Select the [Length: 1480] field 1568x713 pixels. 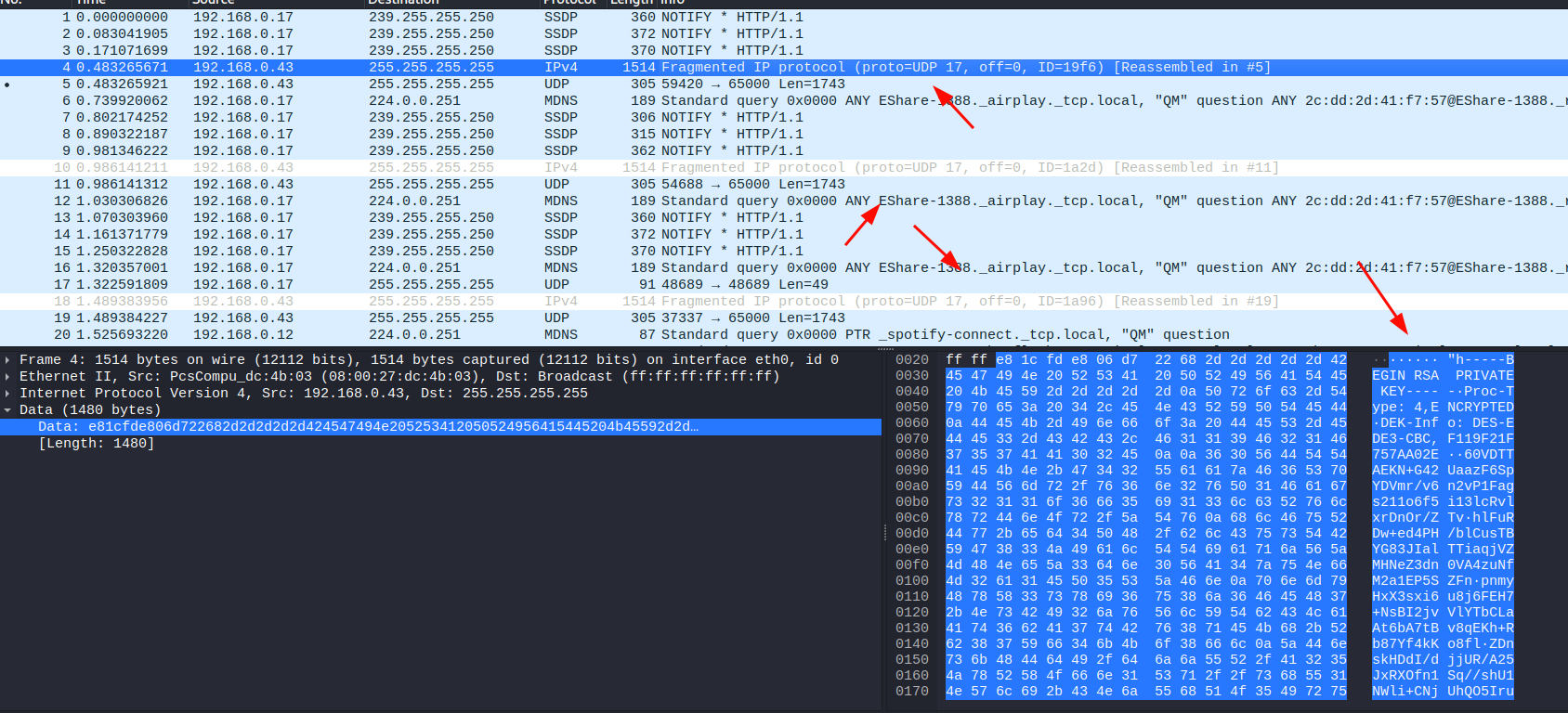tap(97, 444)
